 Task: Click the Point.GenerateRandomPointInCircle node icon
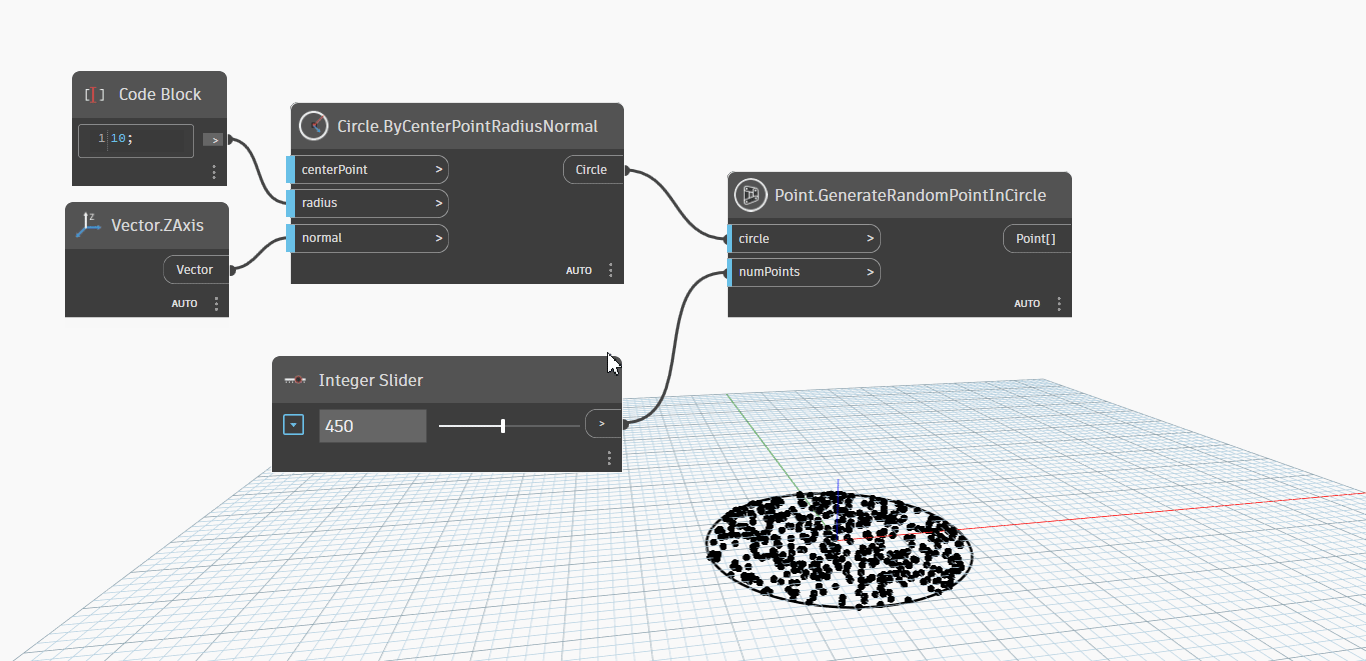[x=750, y=195]
